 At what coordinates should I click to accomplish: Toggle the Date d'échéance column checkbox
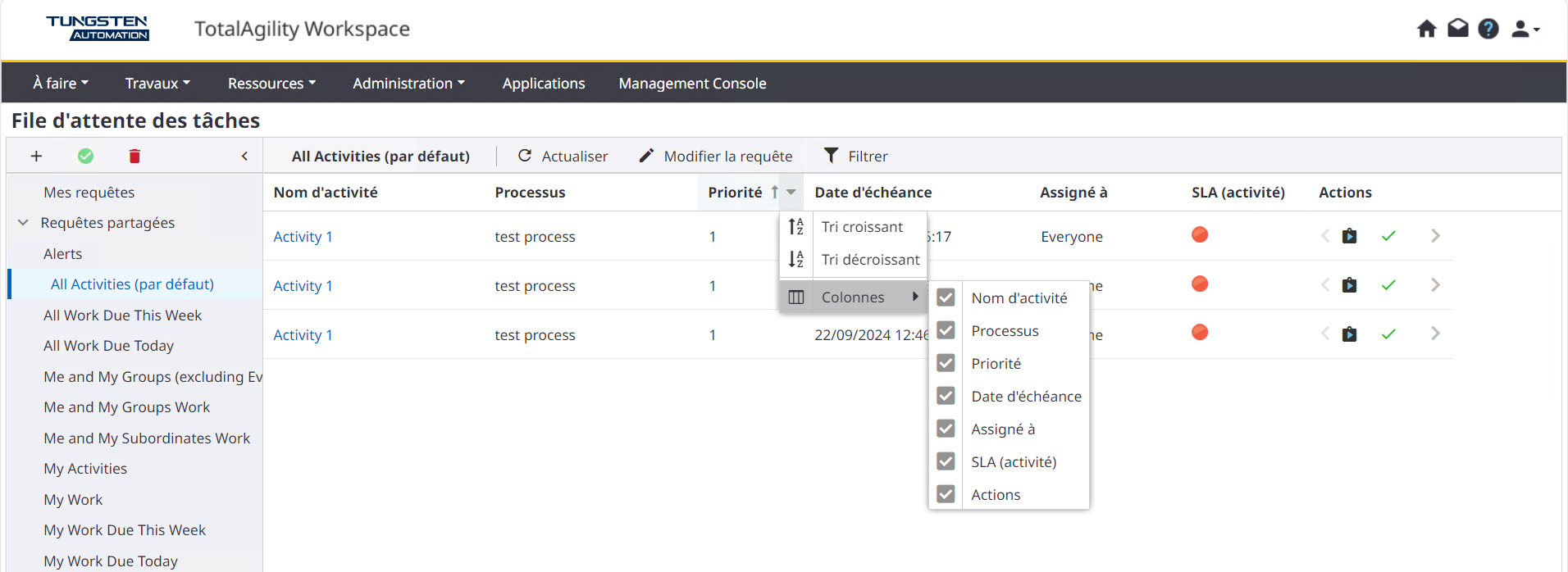946,396
